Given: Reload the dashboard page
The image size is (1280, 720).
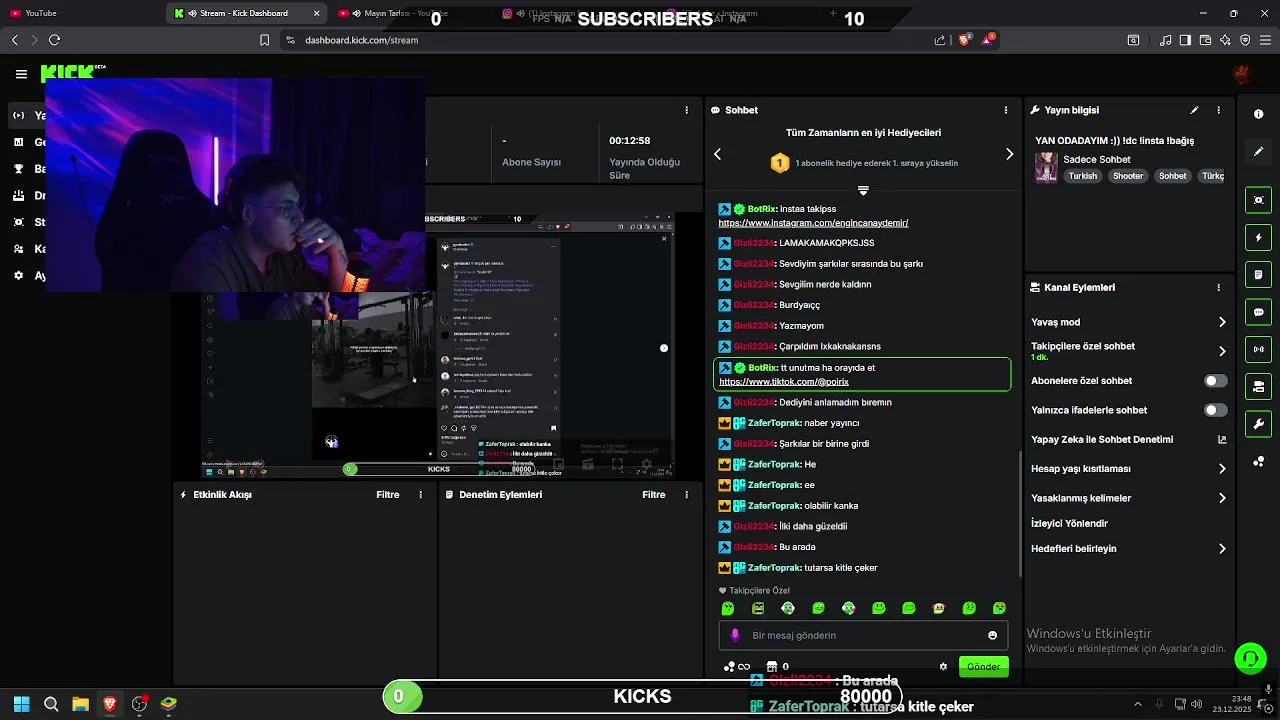Looking at the screenshot, I should click(x=54, y=40).
